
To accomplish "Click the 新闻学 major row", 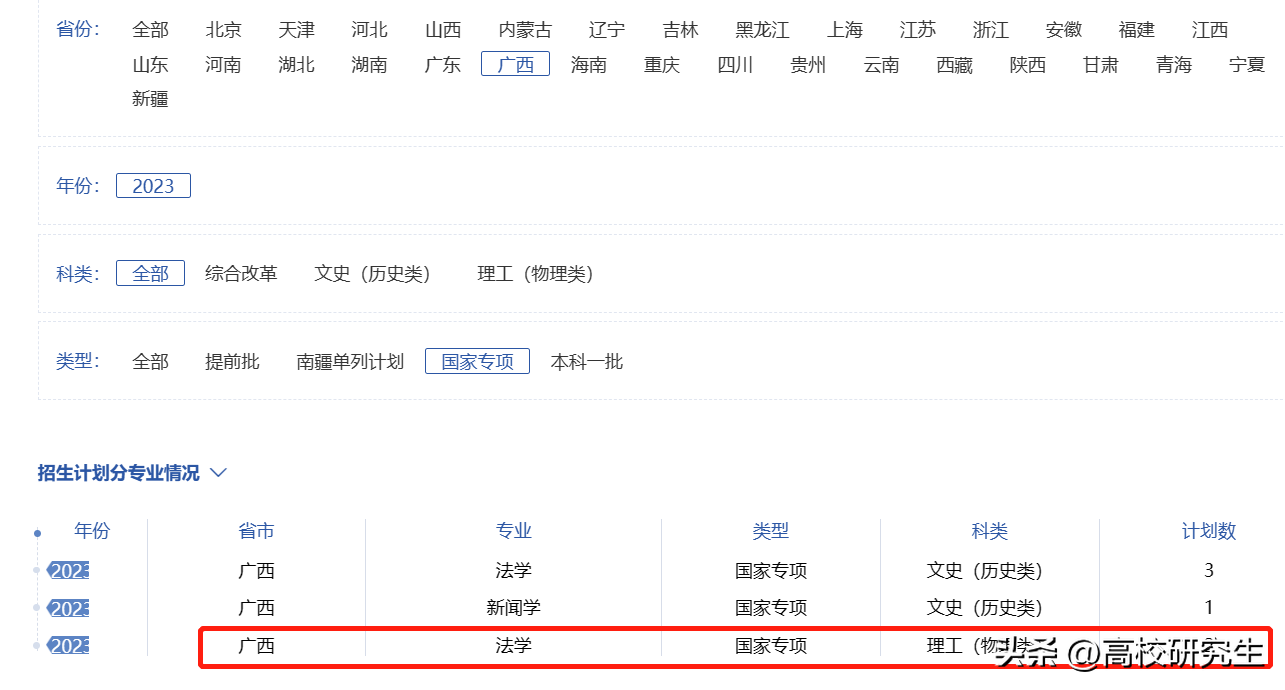I will [513, 608].
